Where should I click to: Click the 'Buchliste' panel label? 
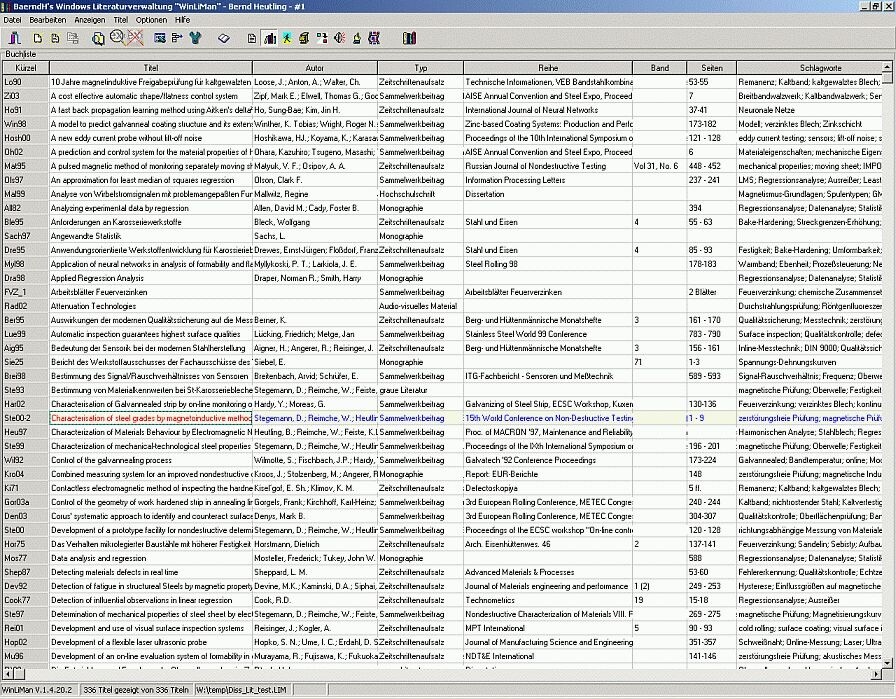(21, 54)
